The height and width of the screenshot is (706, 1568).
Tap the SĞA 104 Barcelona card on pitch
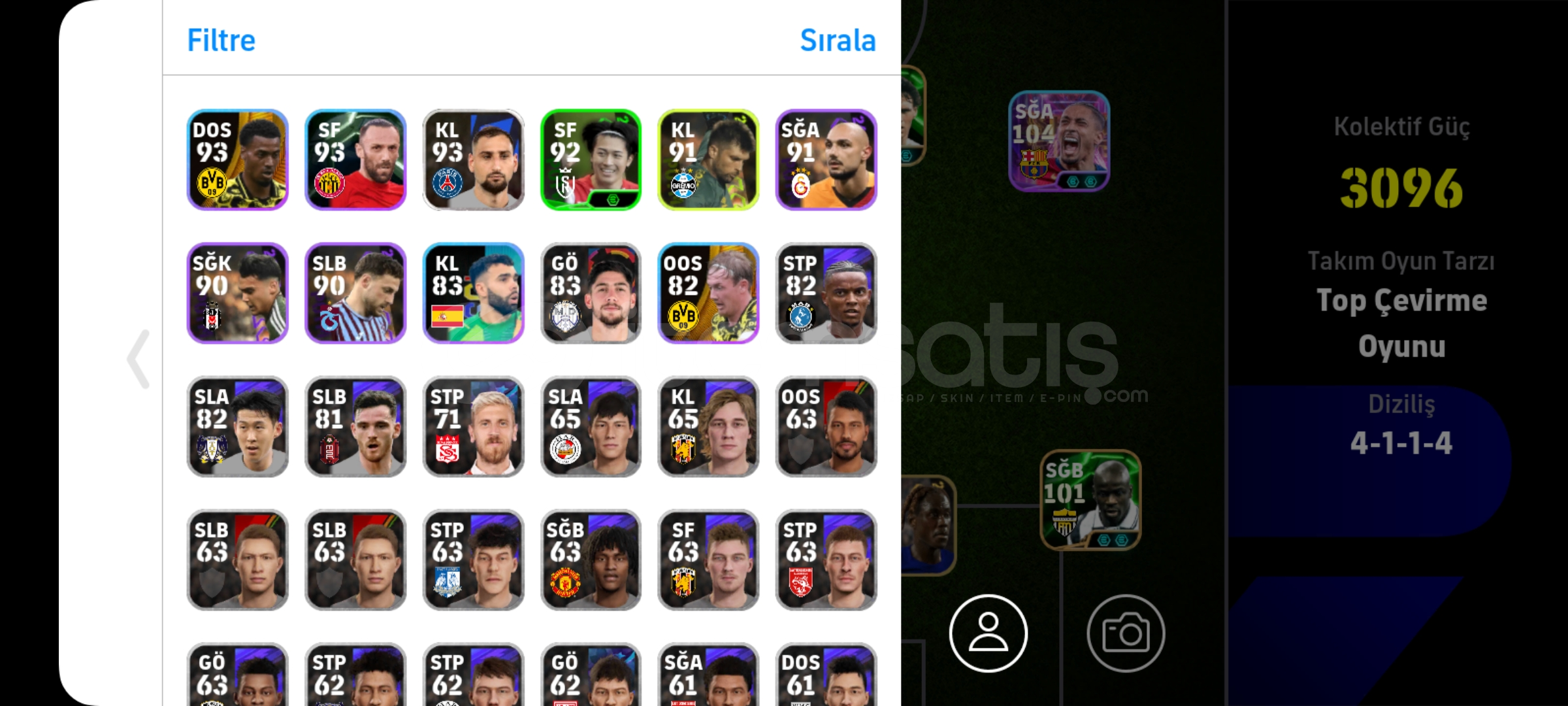[1059, 141]
